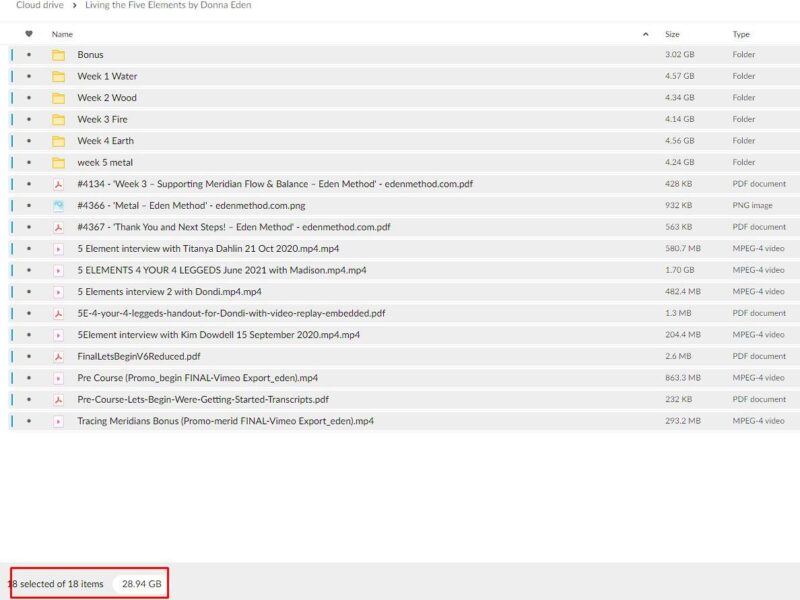The height and width of the screenshot is (600, 800).
Task: Click the PNG image icon for #4366 Metal file
Action: [x=58, y=206]
